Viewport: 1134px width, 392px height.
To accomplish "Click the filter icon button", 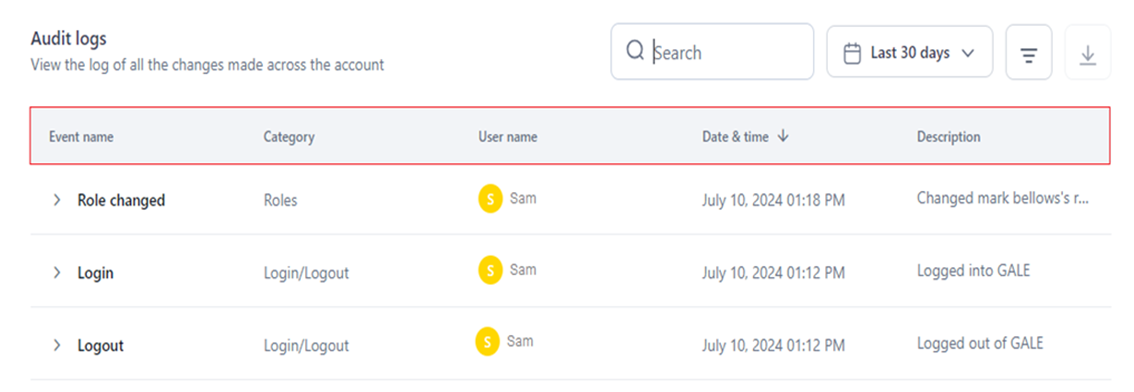I will click(x=1028, y=53).
